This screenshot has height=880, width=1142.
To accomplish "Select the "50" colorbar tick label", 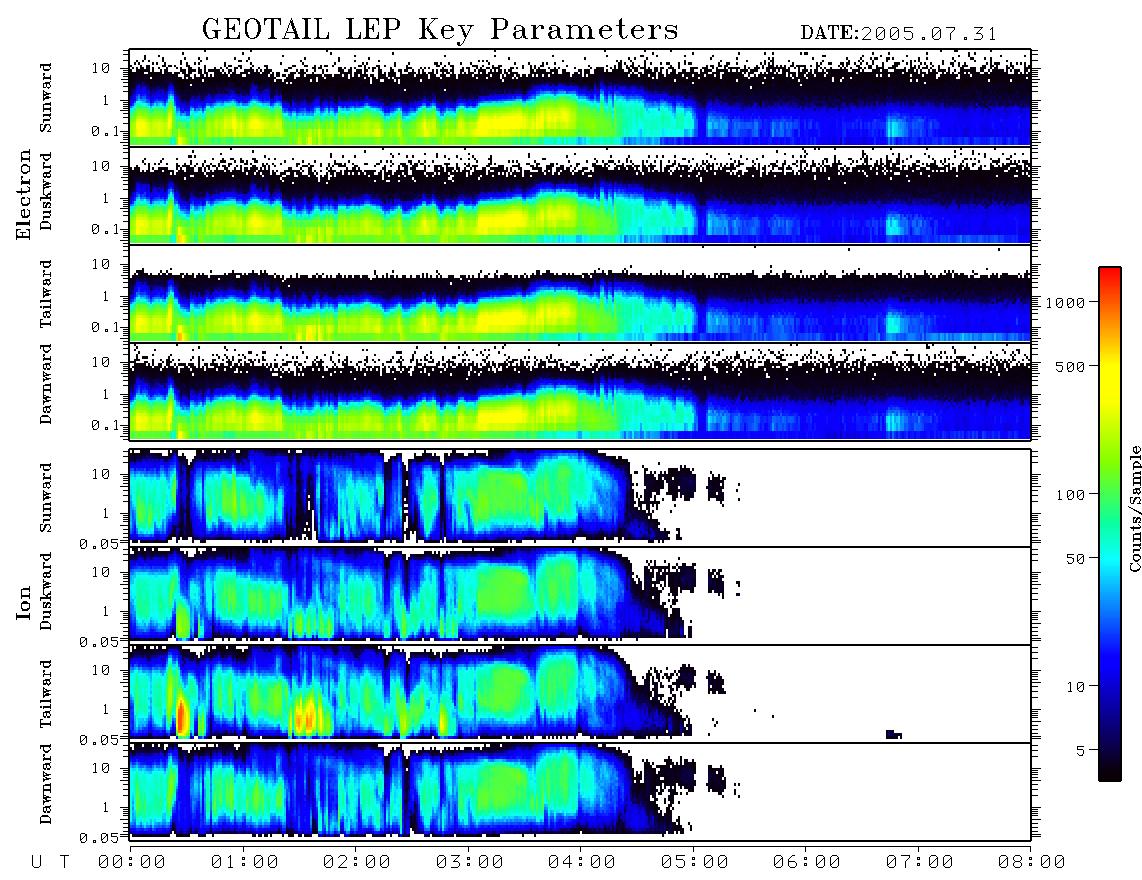I will (1075, 559).
